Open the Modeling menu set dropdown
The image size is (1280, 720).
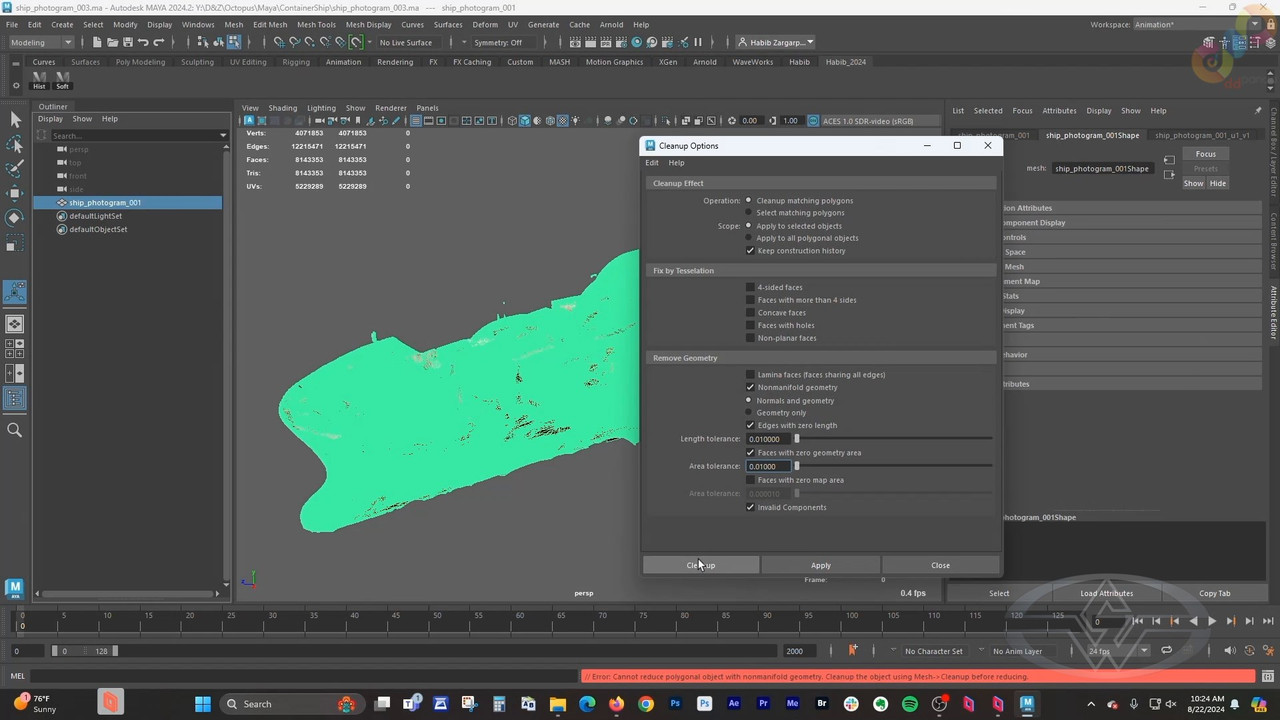(x=41, y=42)
